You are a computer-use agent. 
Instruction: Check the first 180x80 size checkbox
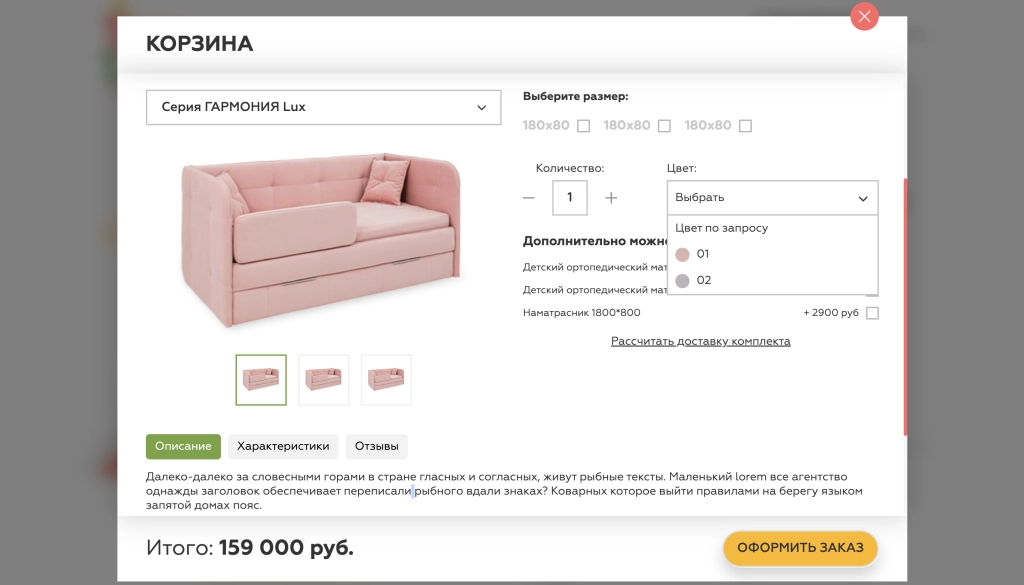coord(584,125)
